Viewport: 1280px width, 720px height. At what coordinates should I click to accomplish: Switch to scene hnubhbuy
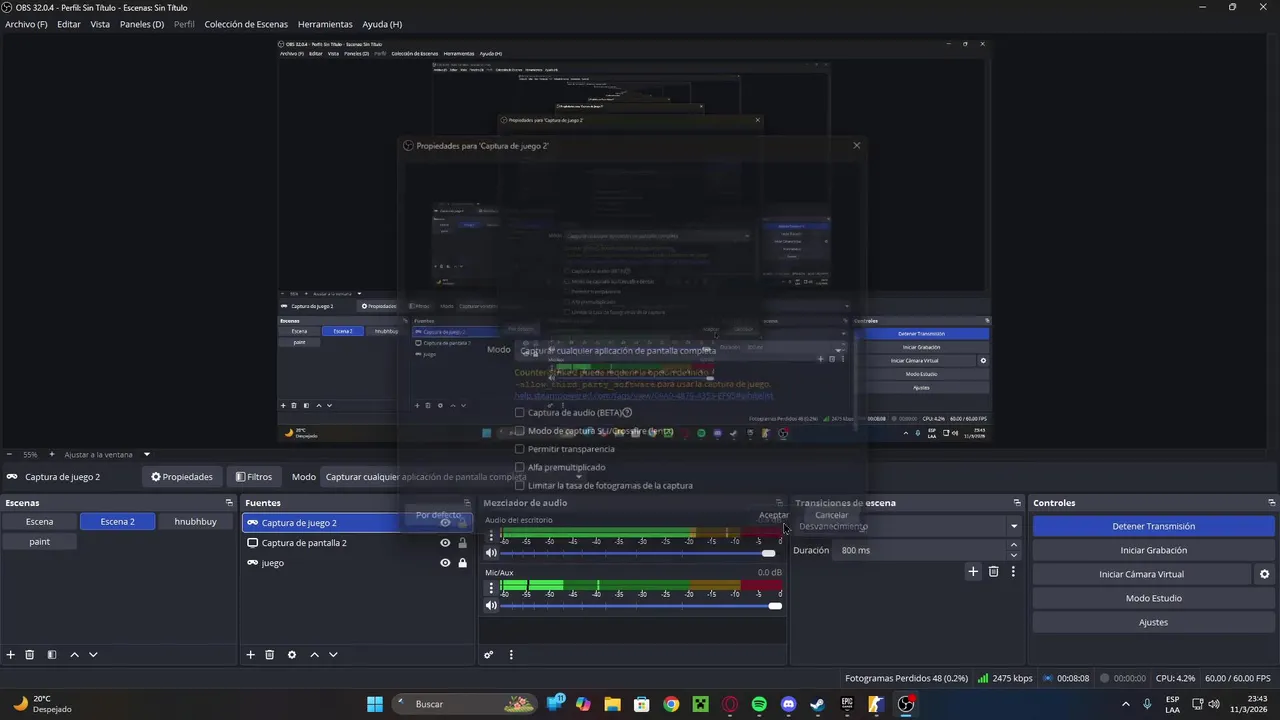(195, 522)
